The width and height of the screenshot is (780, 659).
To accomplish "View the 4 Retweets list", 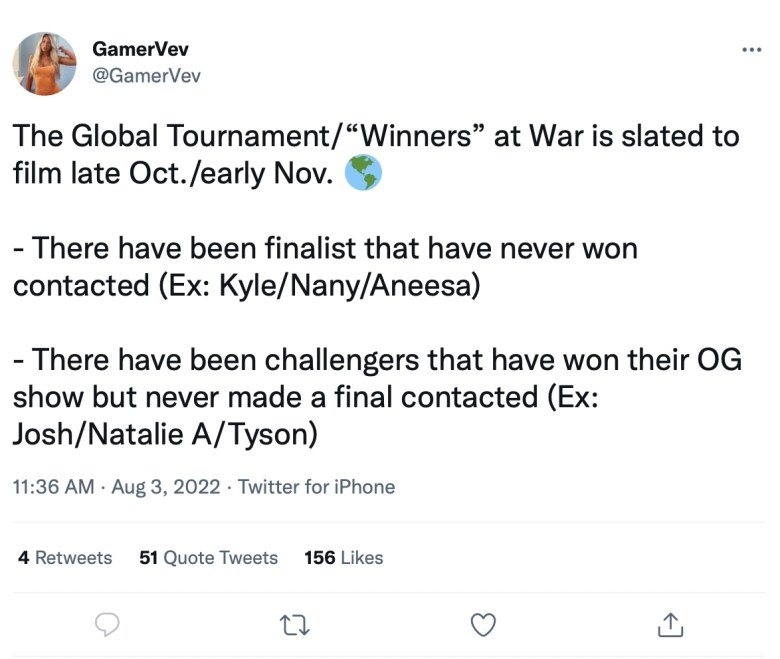I will click(x=65, y=557).
